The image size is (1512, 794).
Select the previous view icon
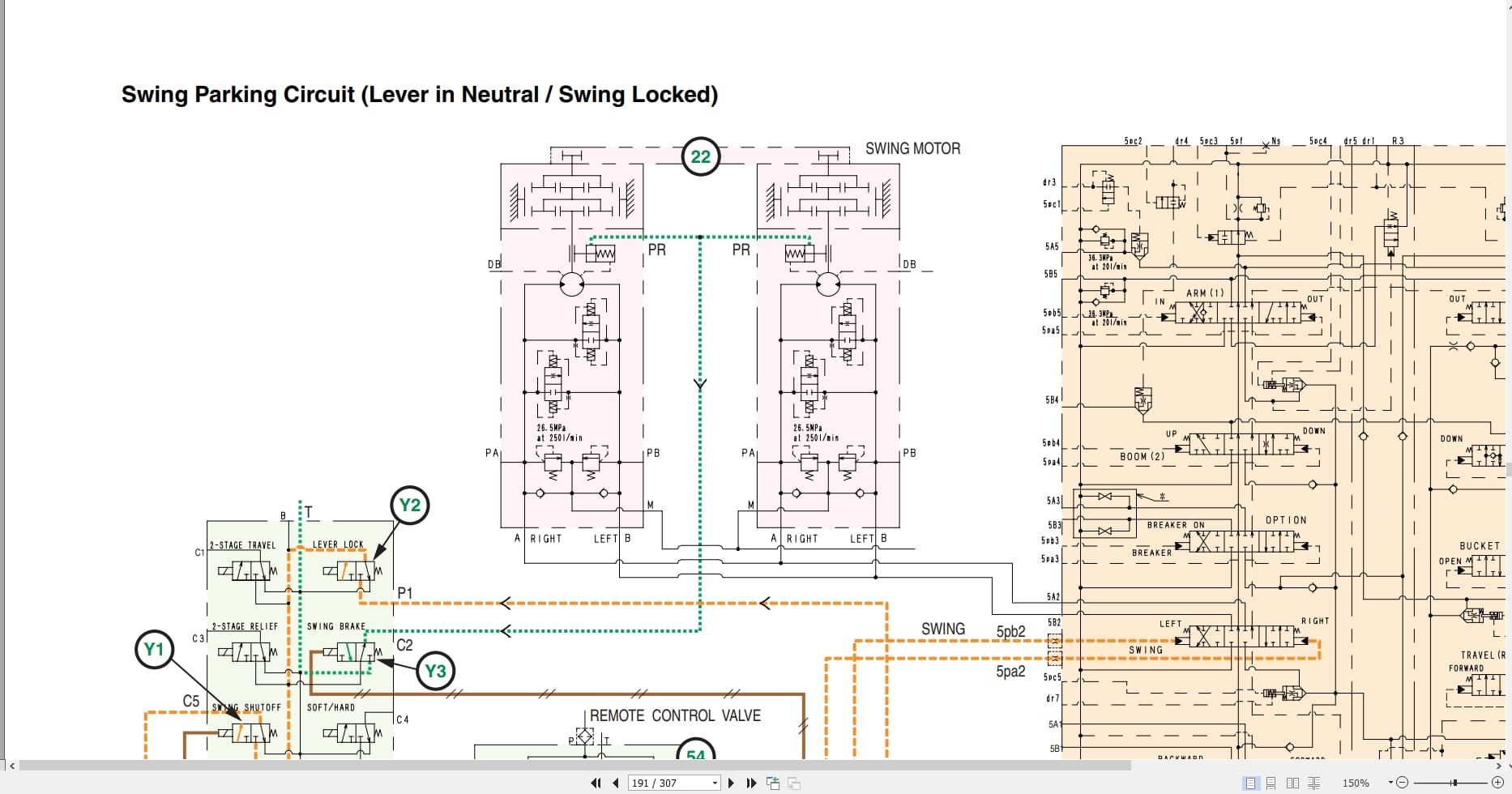click(x=772, y=783)
